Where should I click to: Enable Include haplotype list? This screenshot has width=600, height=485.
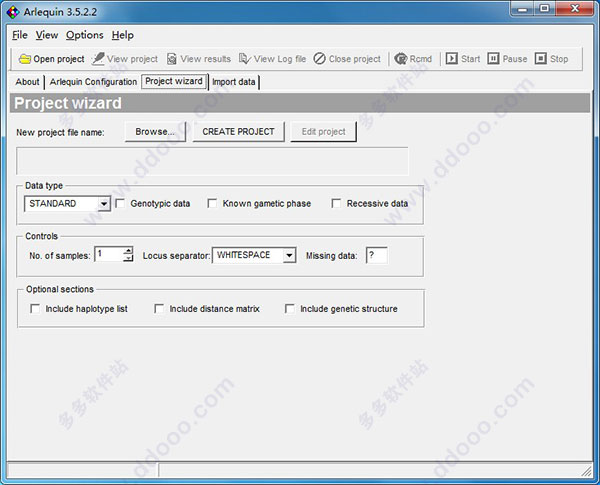point(35,309)
